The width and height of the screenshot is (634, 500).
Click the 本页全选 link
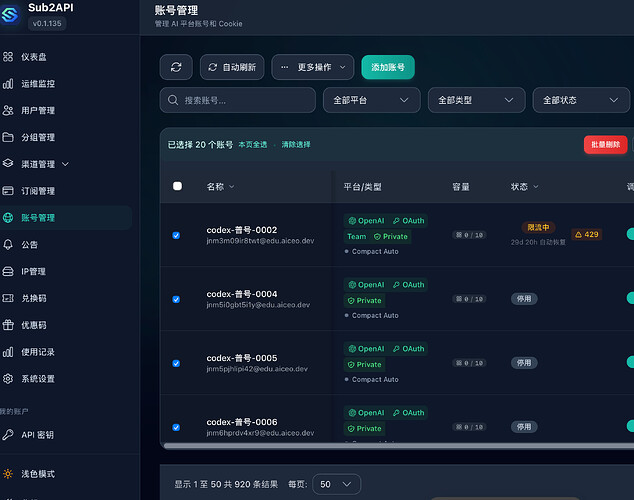tap(253, 144)
